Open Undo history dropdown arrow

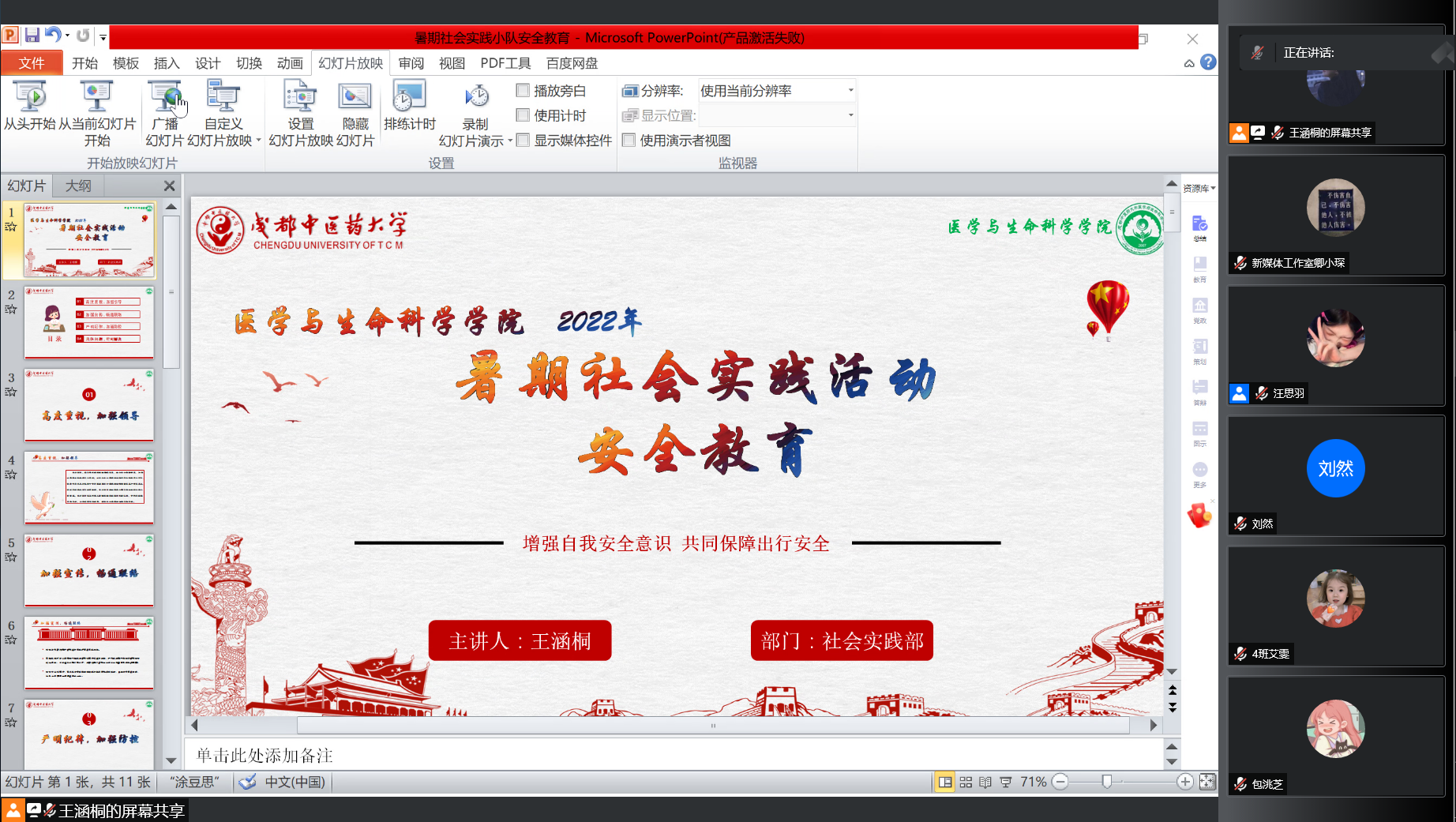(x=67, y=35)
